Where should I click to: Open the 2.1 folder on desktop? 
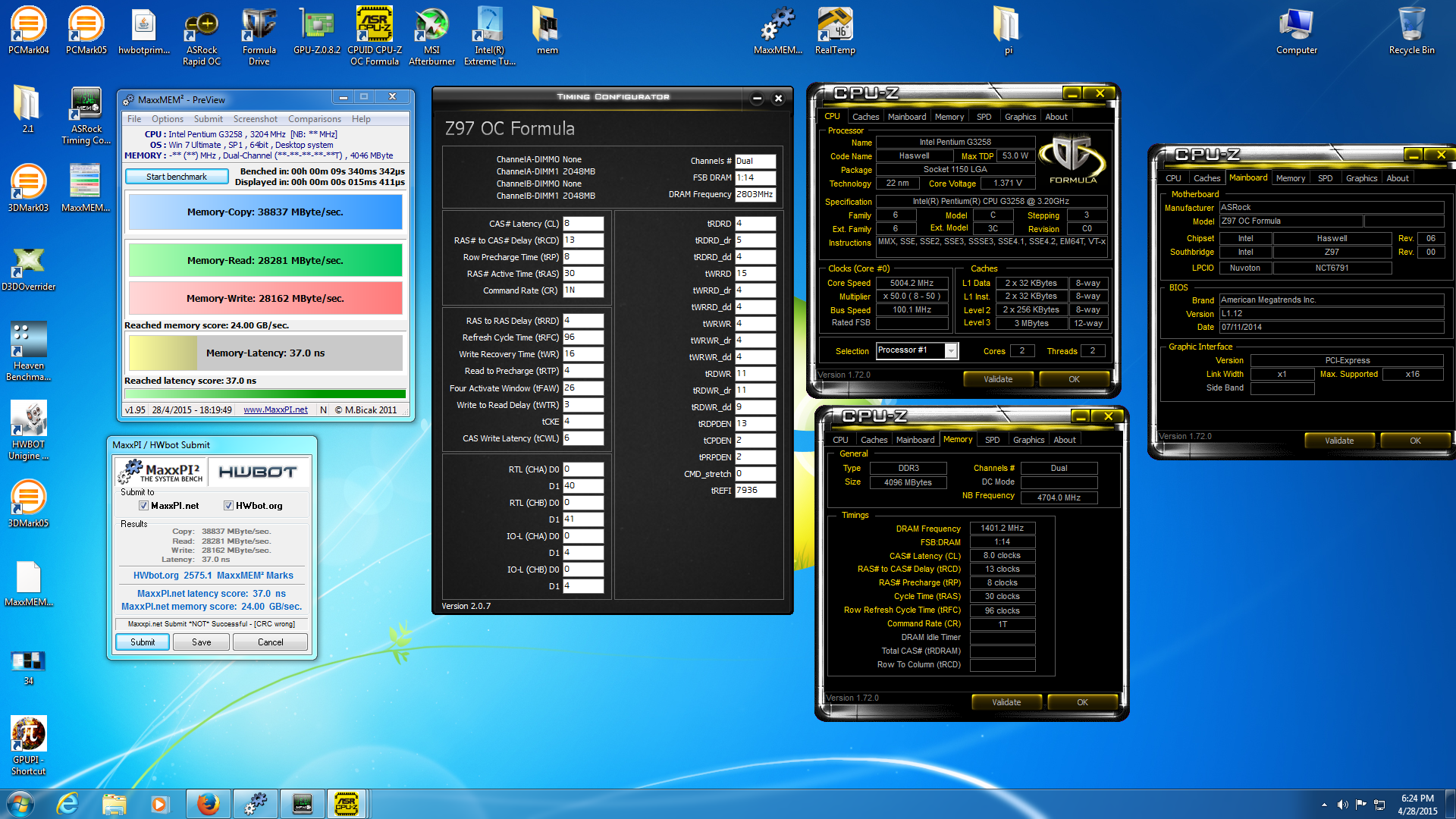coord(28,109)
